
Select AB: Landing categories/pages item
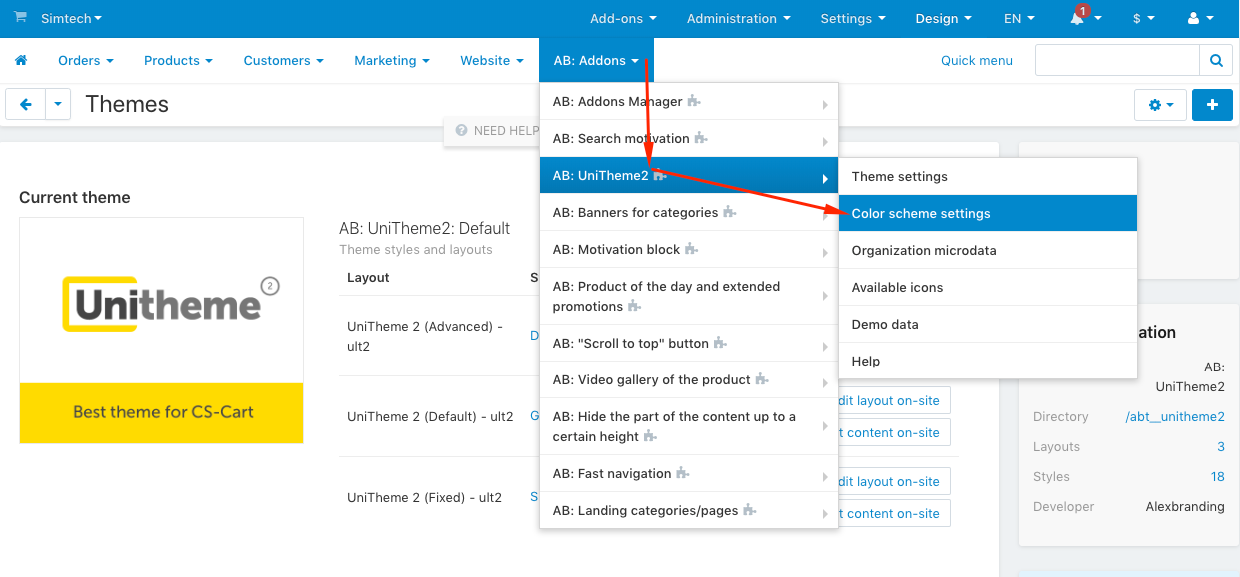[689, 510]
